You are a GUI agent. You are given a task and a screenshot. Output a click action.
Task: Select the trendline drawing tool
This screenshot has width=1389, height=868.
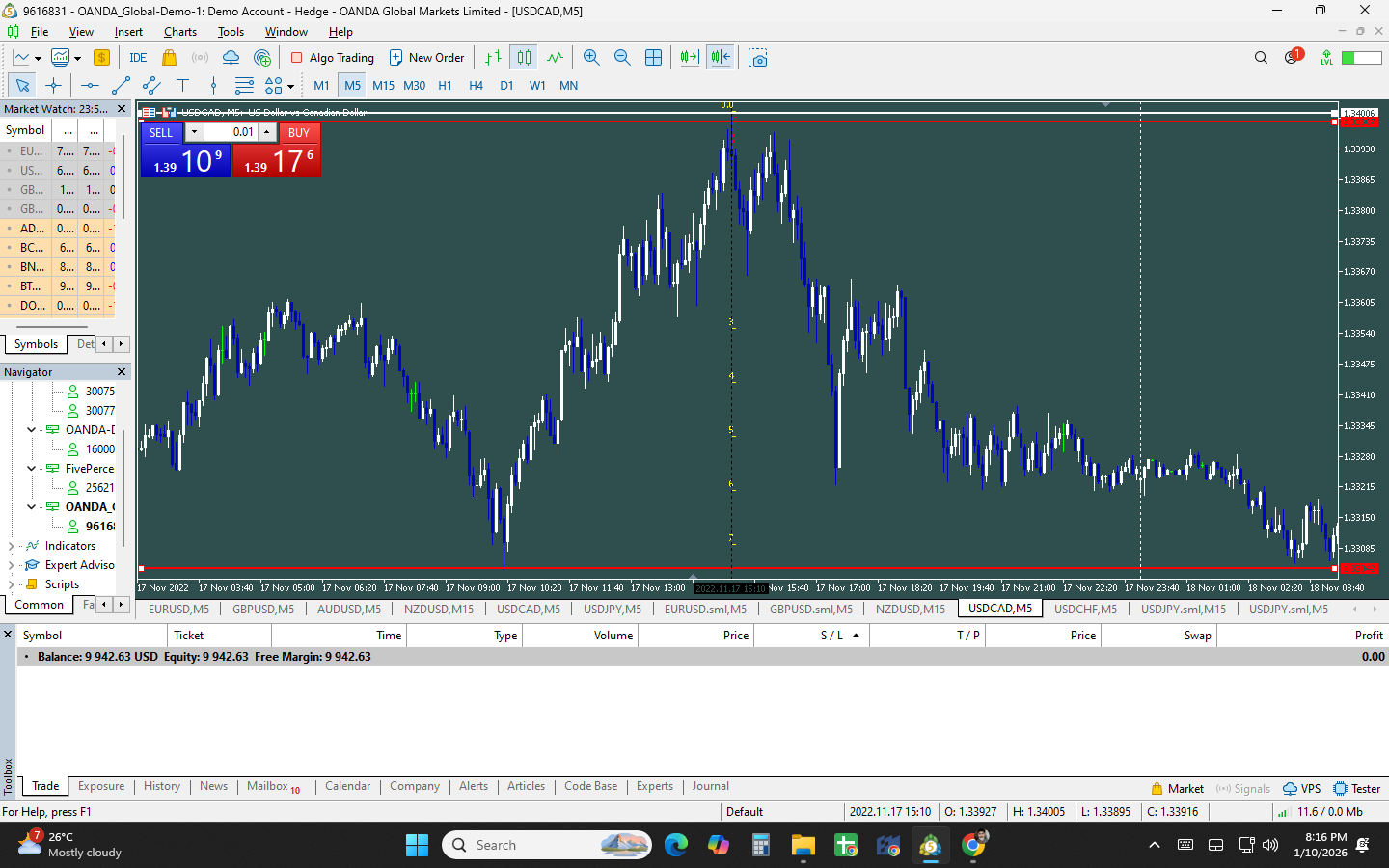point(121,86)
